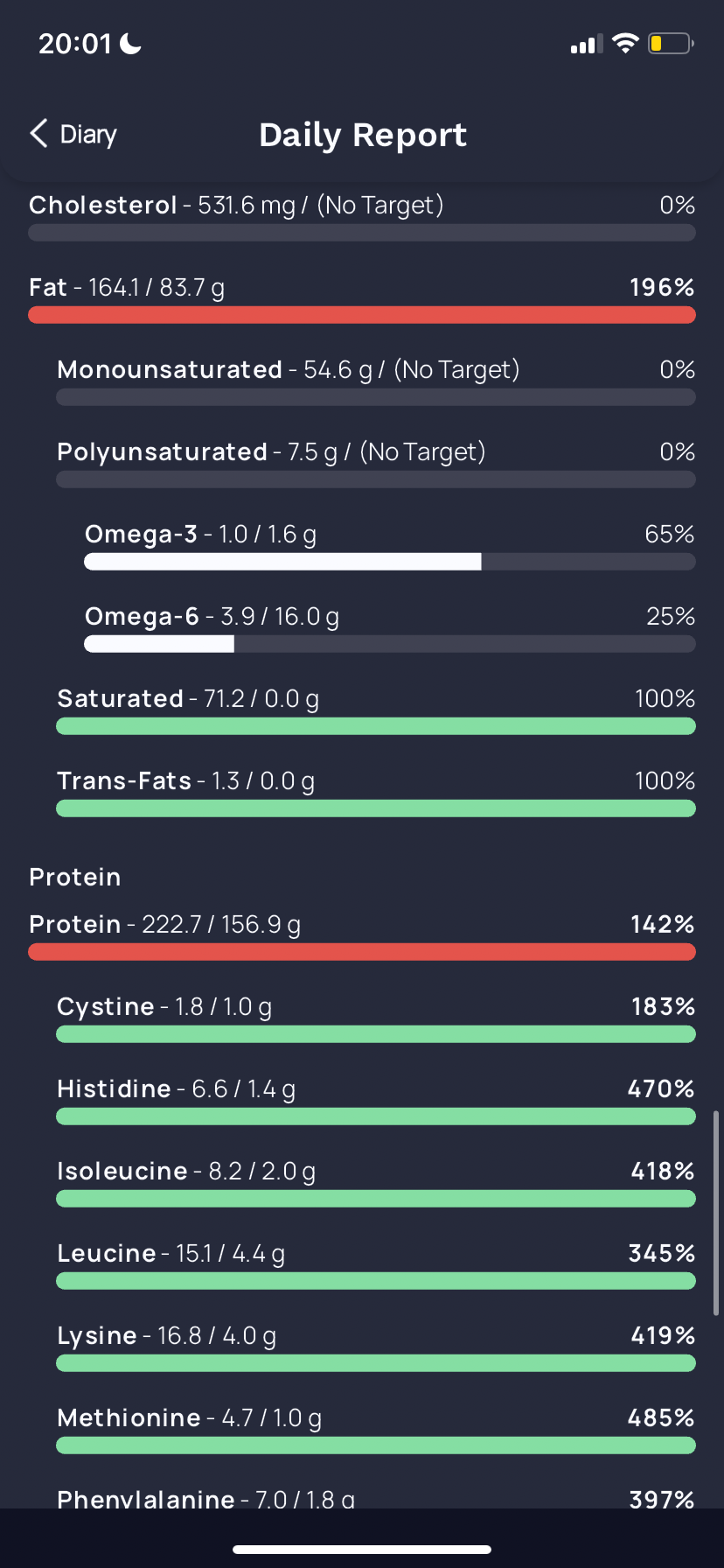Tap the Methionine 485% row
The image size is (724, 1568).
376,1429
